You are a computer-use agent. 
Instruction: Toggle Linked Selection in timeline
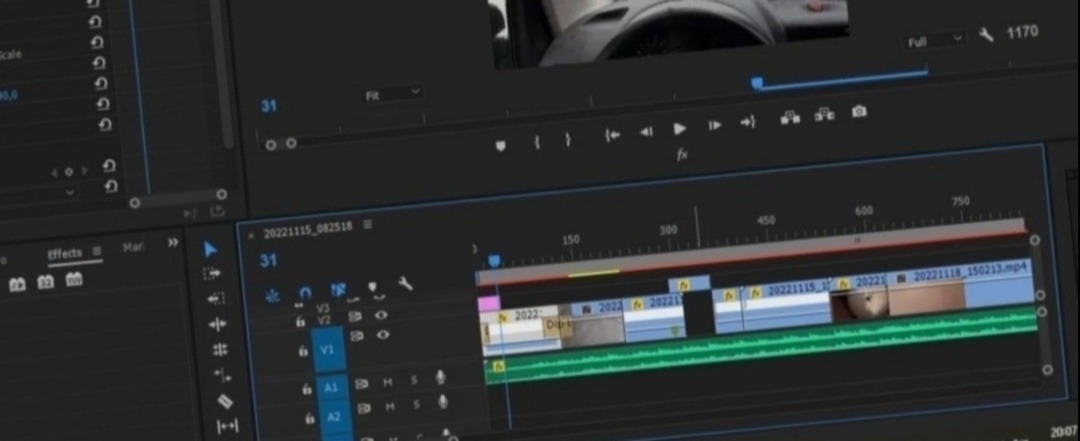point(338,290)
